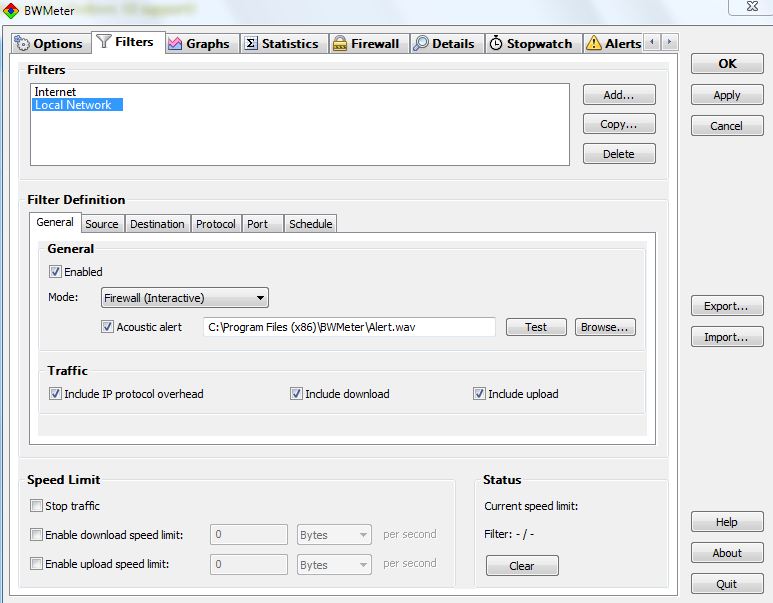This screenshot has height=603, width=773.
Task: Open the Port filter definition tab
Action: [x=262, y=224]
